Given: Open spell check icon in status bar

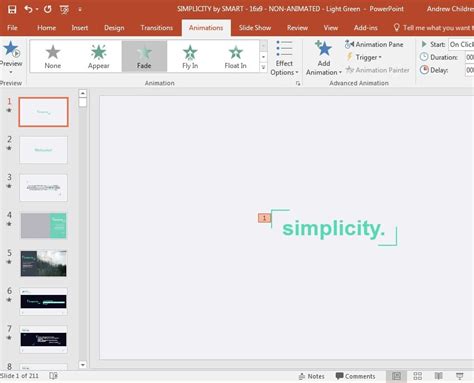Looking at the screenshot, I should pos(53,376).
